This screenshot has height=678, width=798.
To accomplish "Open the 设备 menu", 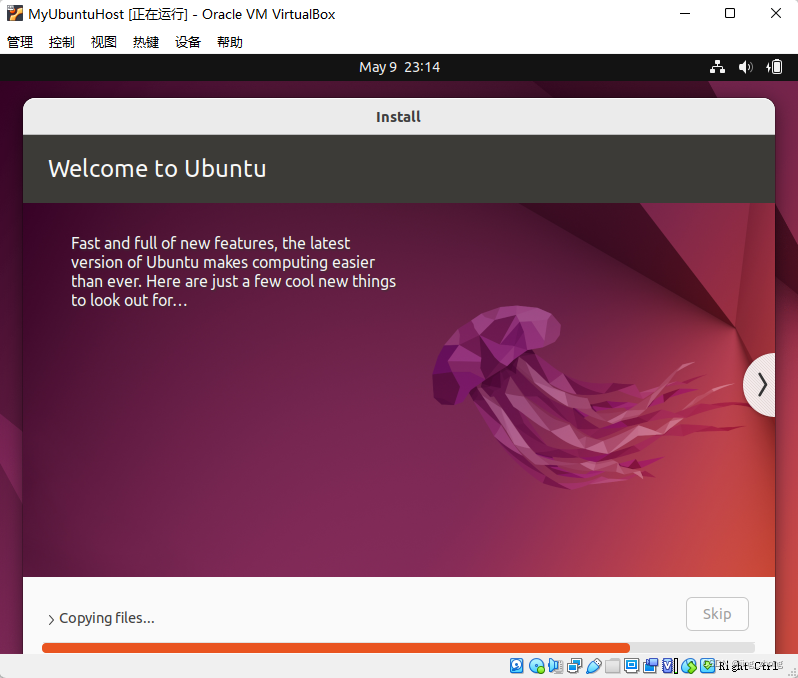I will 188,42.
